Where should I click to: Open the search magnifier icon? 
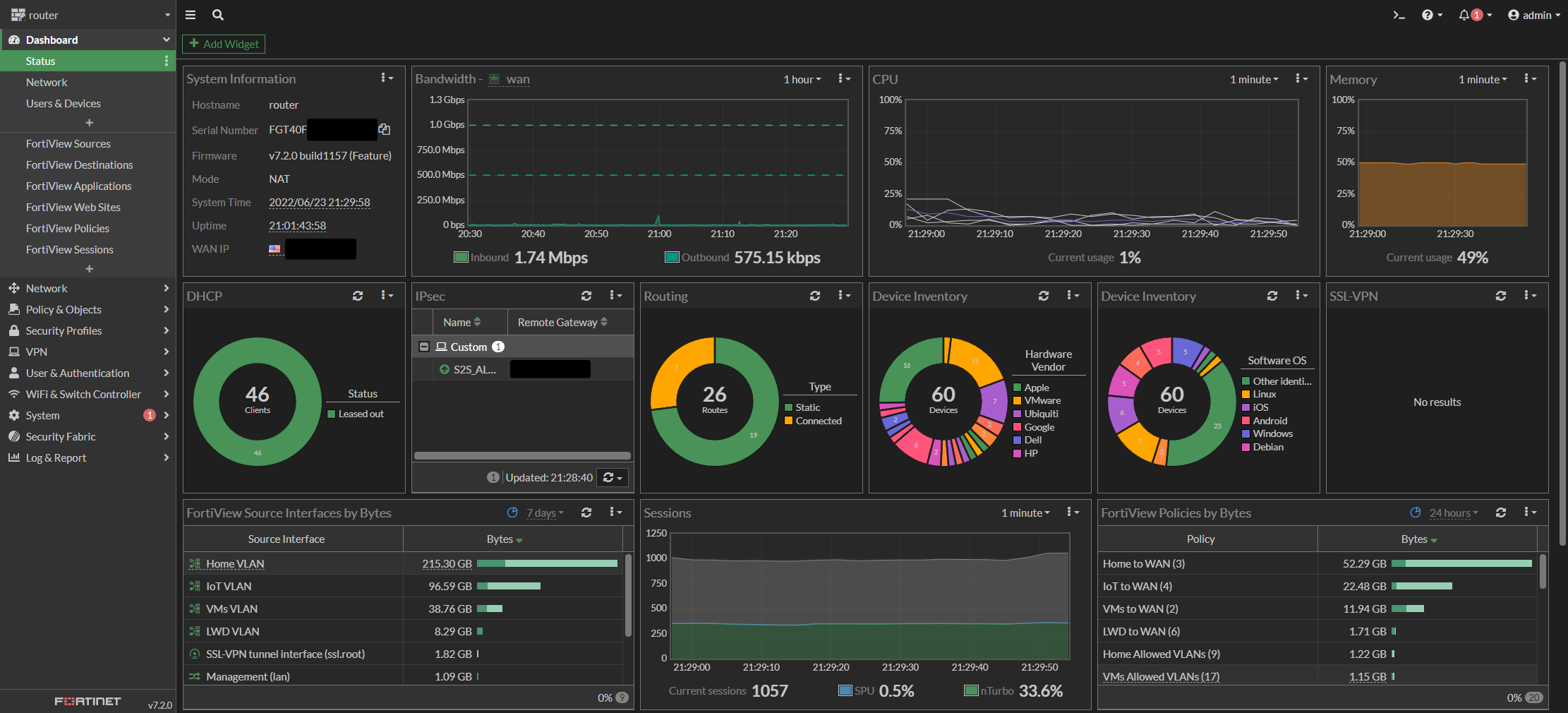[x=218, y=15]
